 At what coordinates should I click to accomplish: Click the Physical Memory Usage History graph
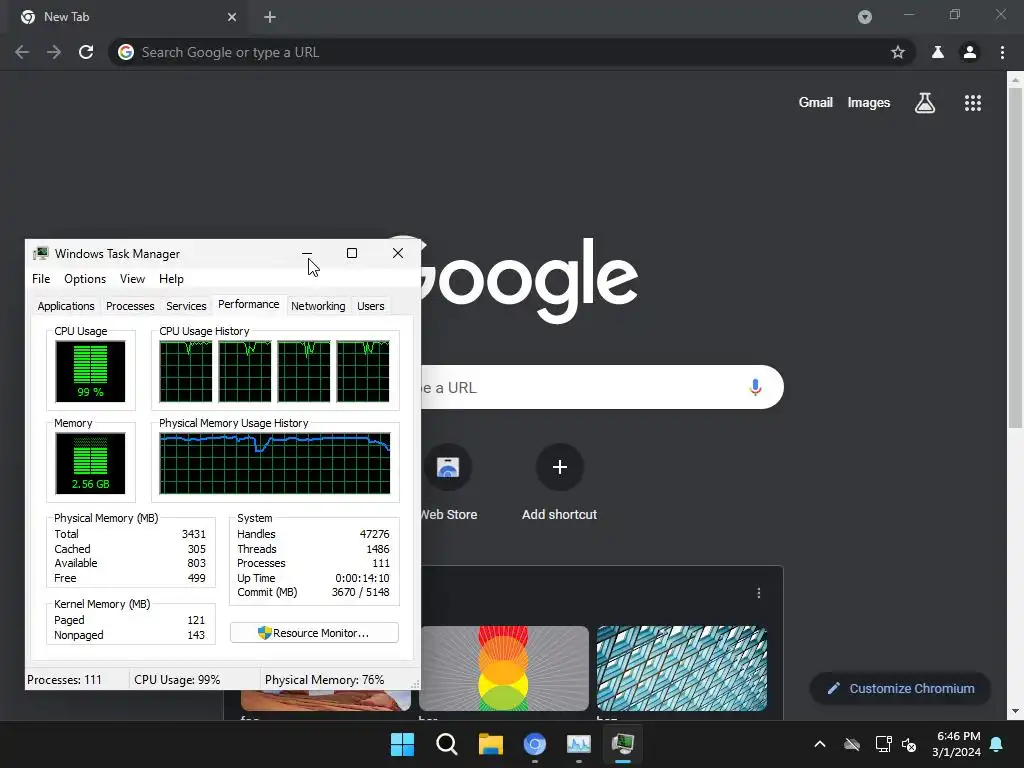[x=275, y=464]
